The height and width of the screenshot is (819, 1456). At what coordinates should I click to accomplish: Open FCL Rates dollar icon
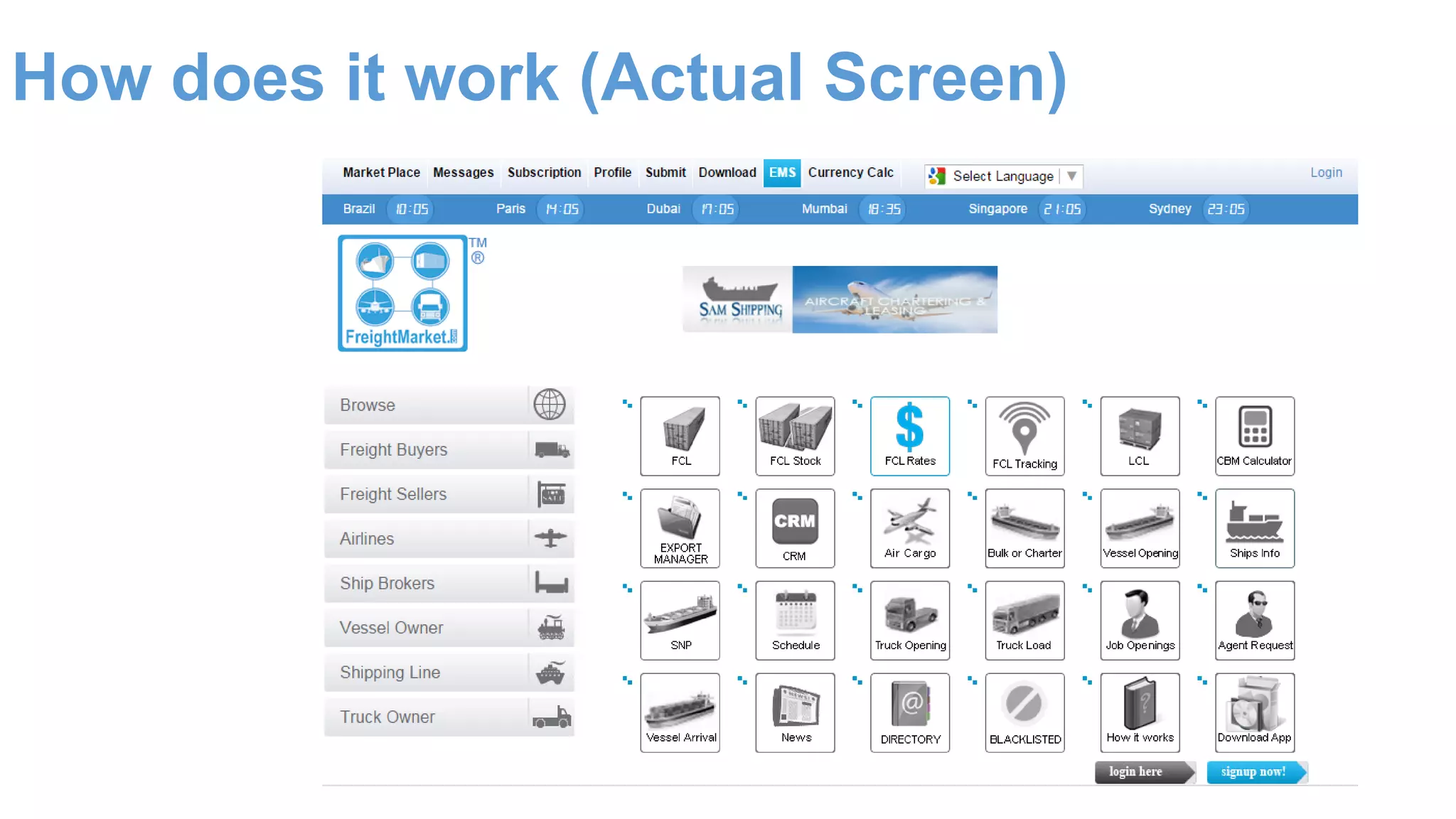(910, 436)
